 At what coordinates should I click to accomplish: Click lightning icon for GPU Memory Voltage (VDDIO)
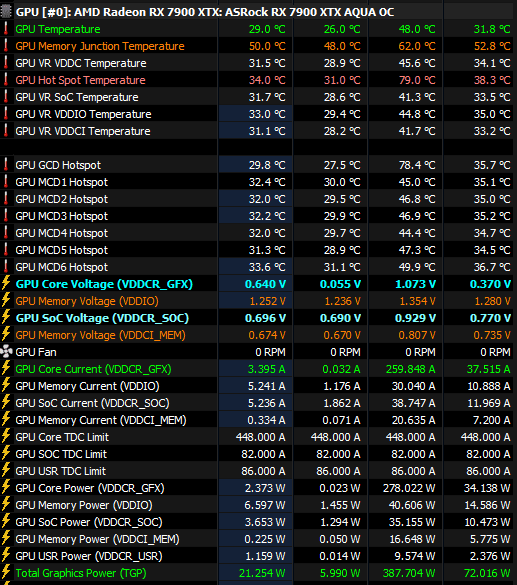6,301
